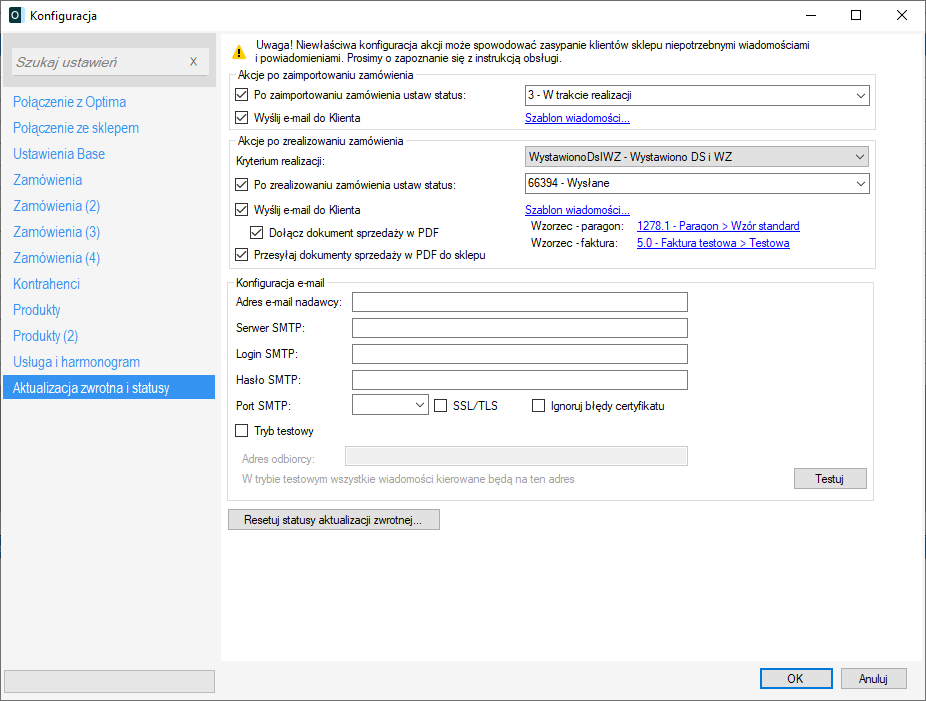Viewport: 926px width, 701px height.
Task: Open the Port SMTP dropdown
Action: (x=390, y=405)
